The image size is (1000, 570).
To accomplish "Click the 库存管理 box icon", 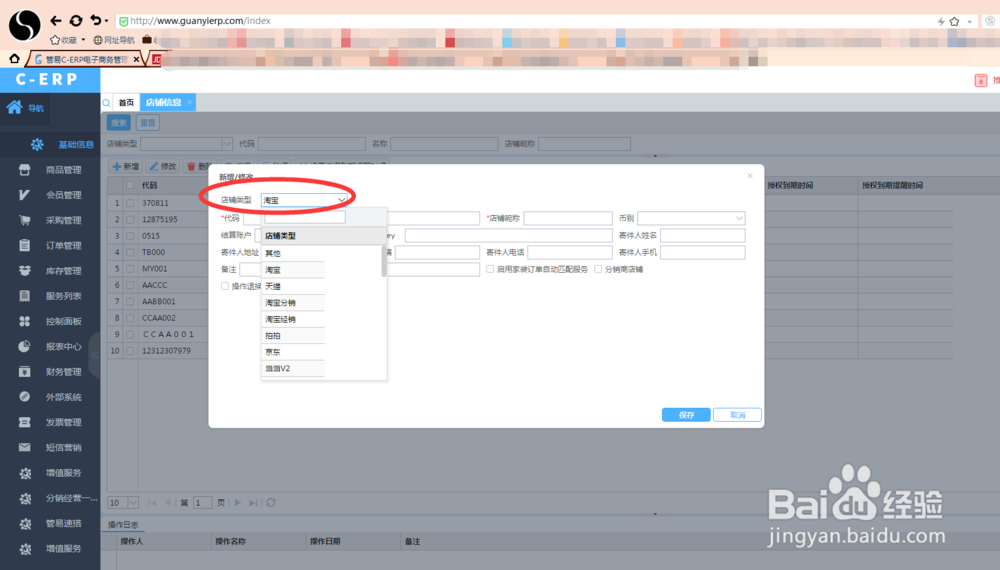I will tap(24, 270).
